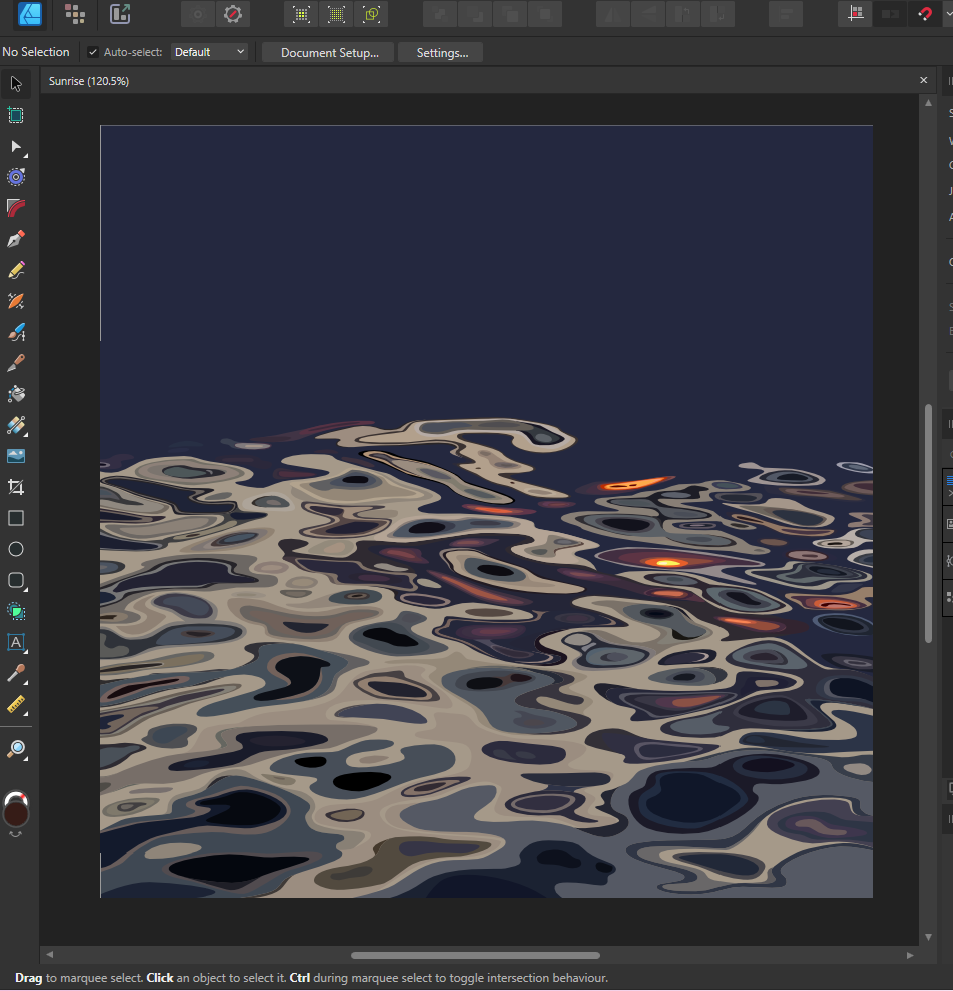Toggle the Auto-select checkbox
953x991 pixels.
(x=93, y=52)
